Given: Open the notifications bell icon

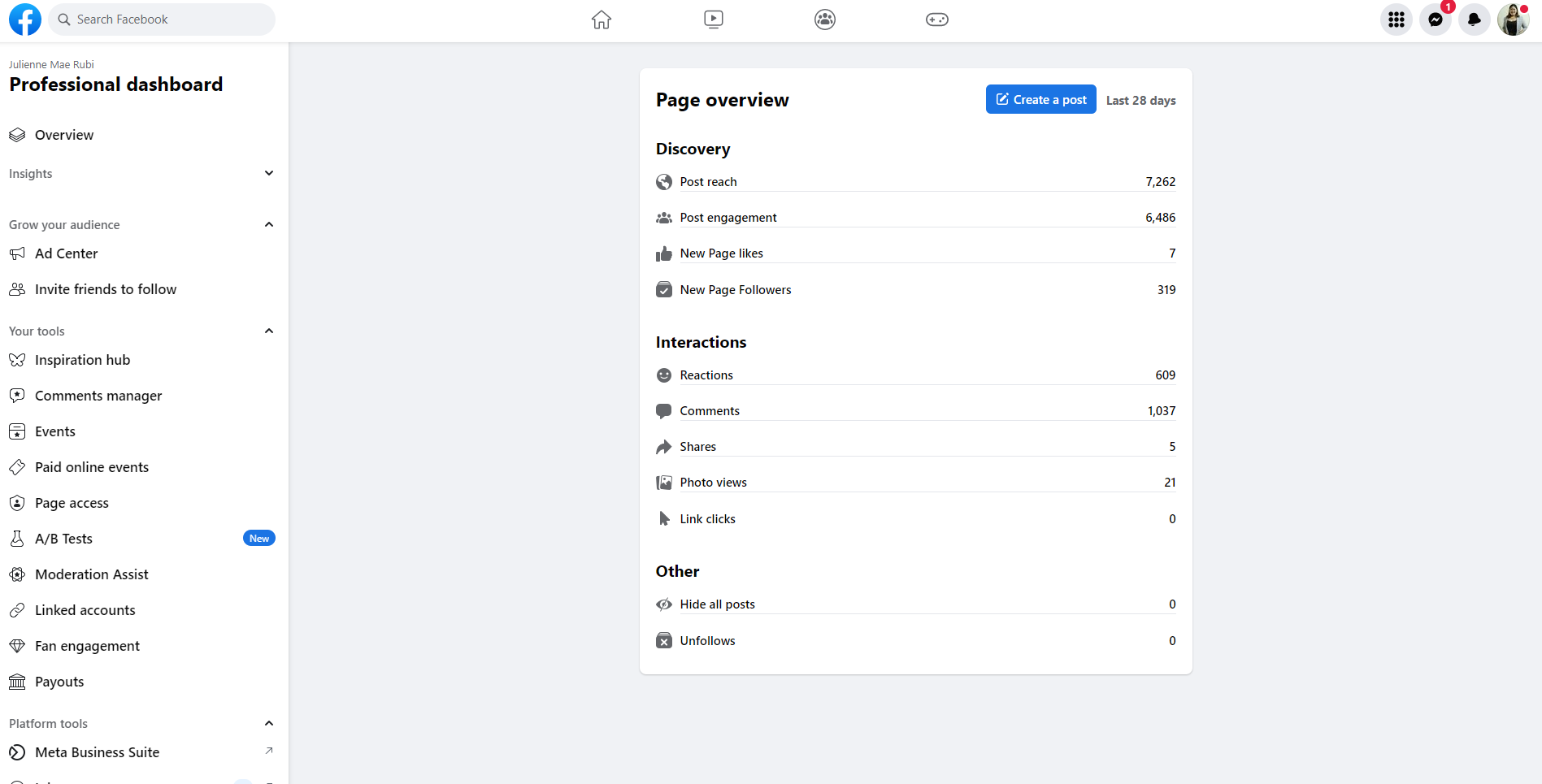Looking at the screenshot, I should click(1474, 19).
